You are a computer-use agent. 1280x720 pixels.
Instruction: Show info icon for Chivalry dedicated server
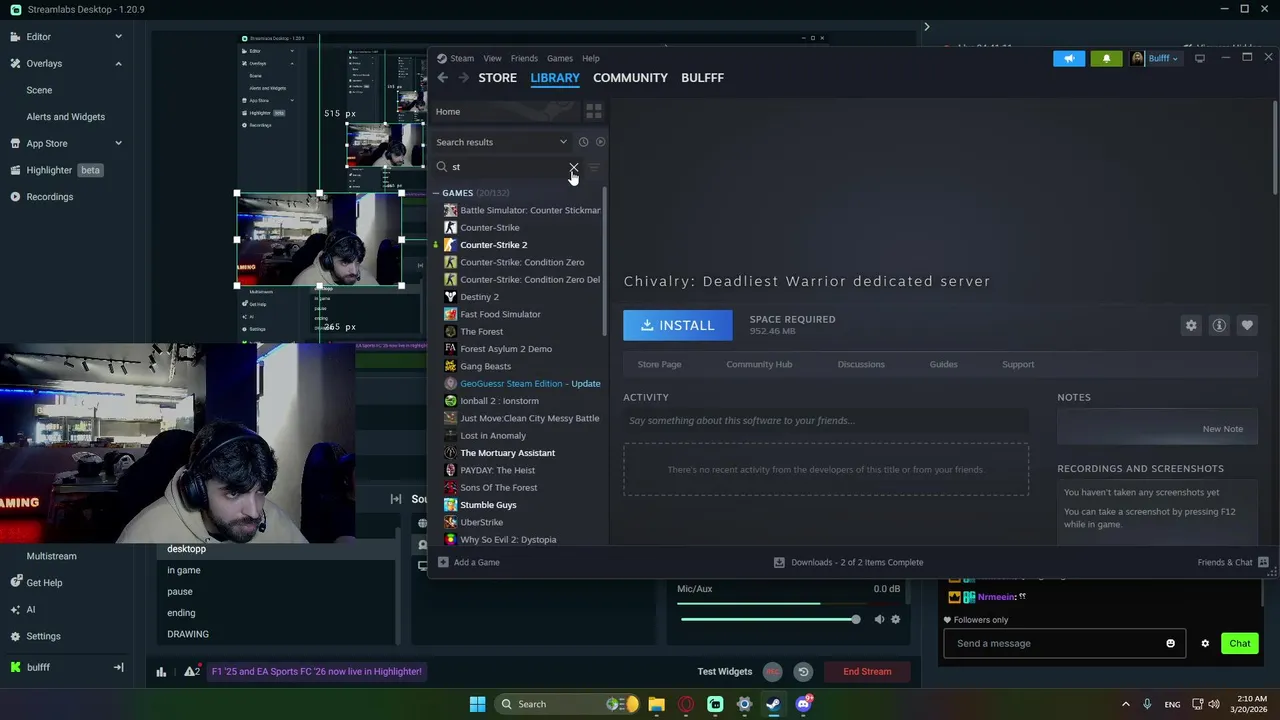point(1219,325)
